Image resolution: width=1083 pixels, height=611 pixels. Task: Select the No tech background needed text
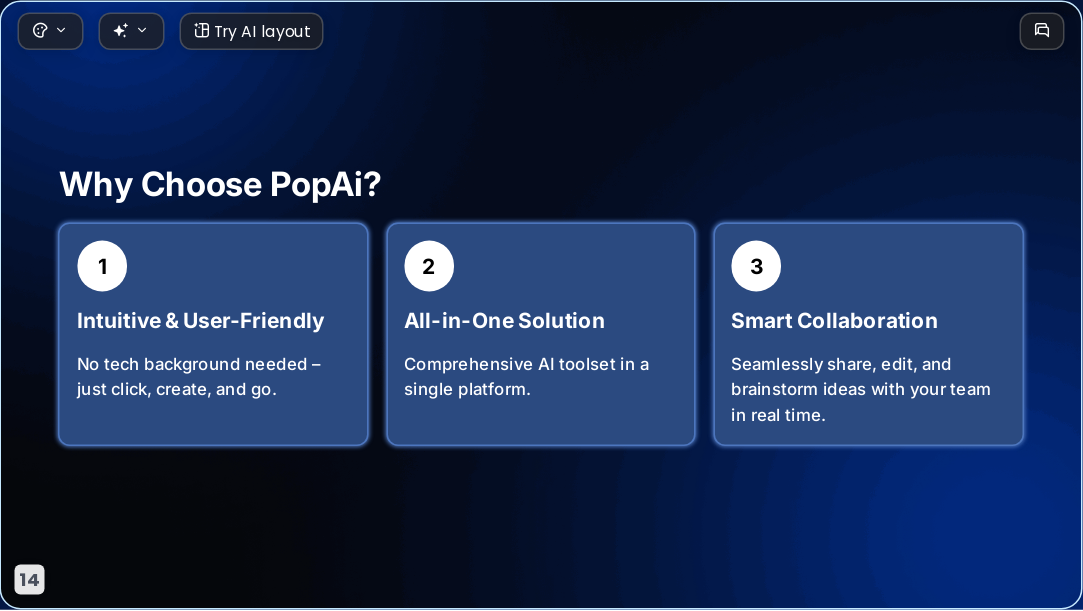(199, 377)
